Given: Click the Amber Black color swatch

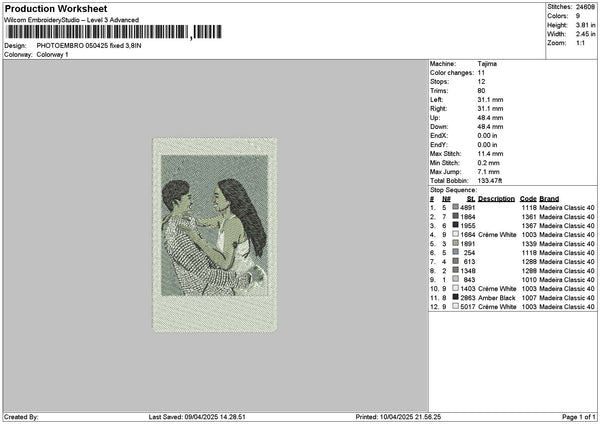Looking at the screenshot, I should point(455,297).
